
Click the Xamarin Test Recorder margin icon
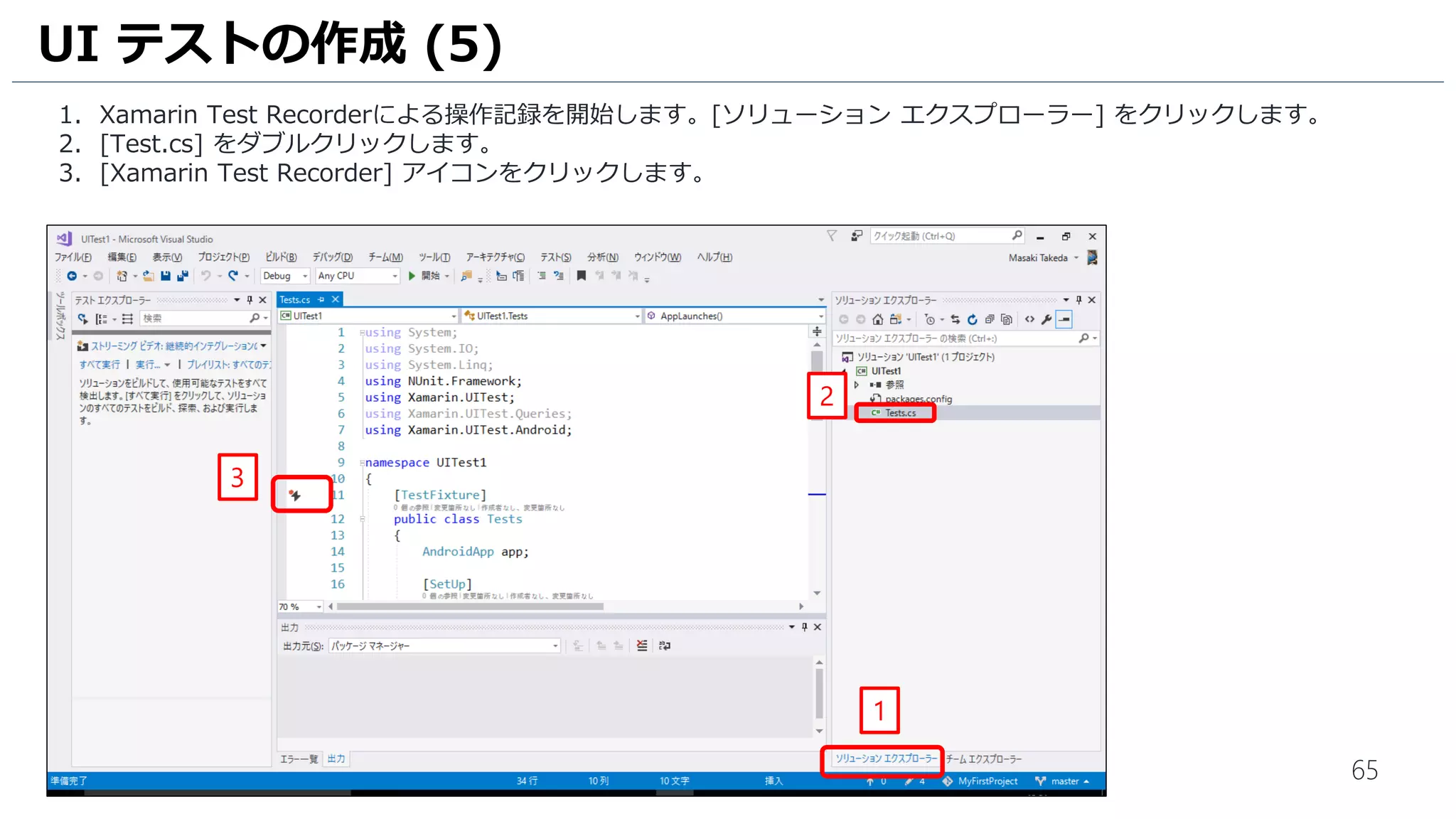click(x=295, y=495)
